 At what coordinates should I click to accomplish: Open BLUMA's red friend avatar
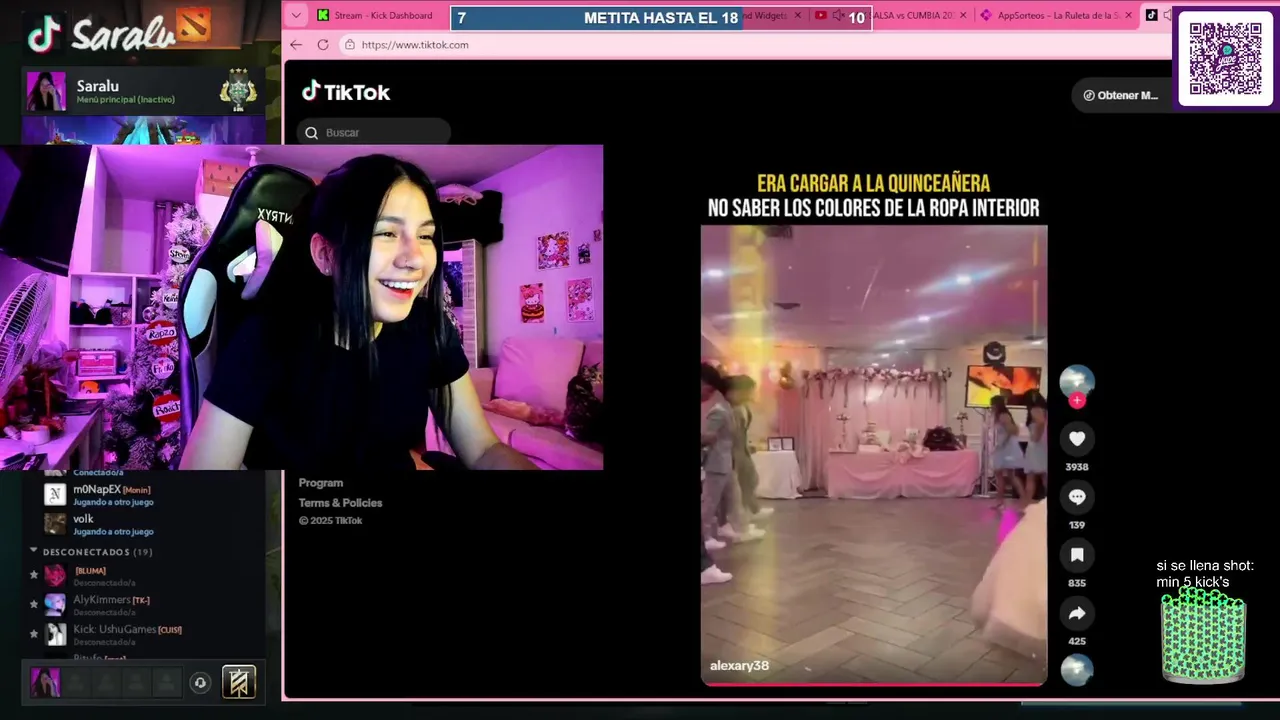click(55, 575)
